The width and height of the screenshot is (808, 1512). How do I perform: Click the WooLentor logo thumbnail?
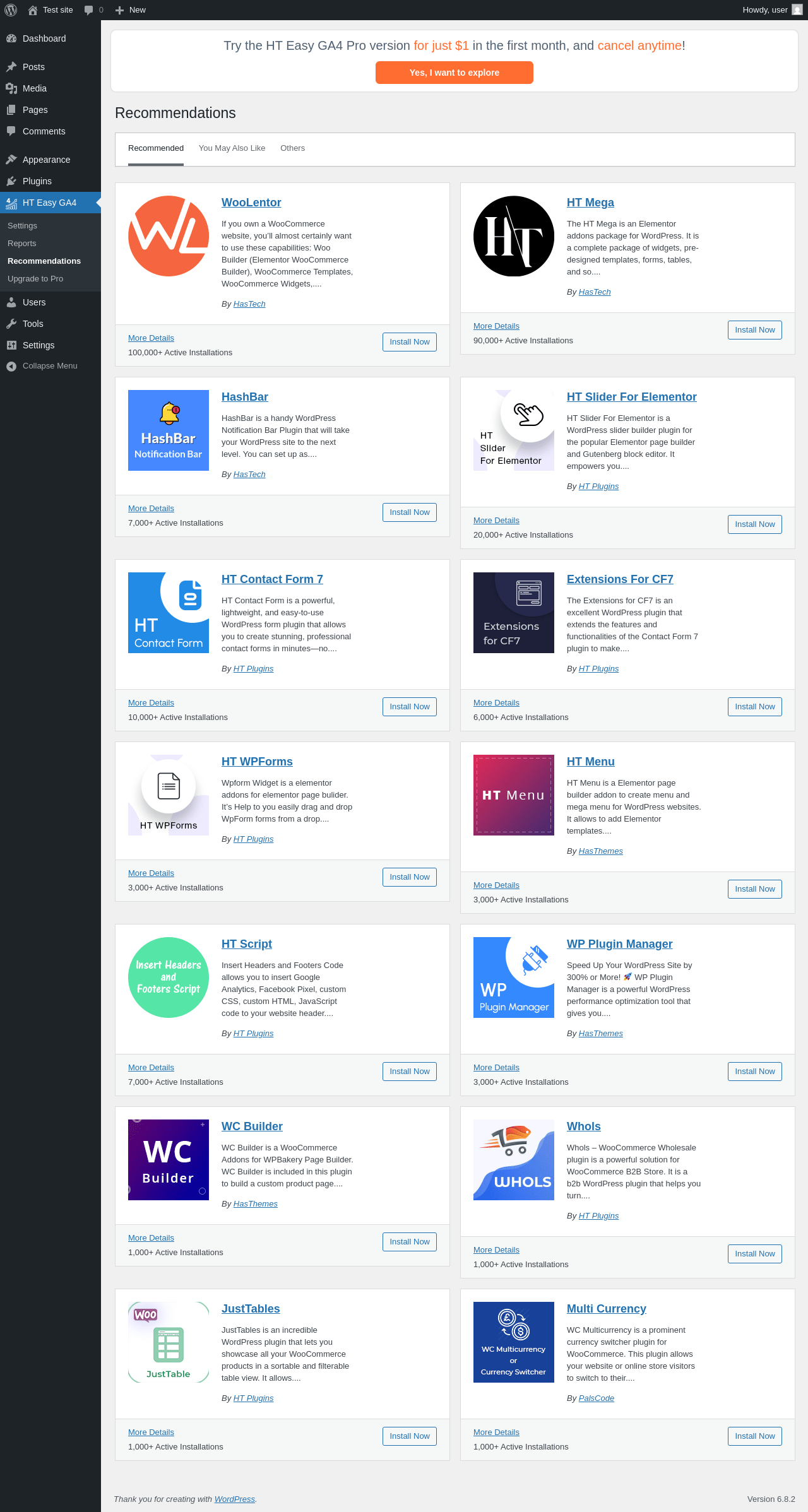[169, 236]
